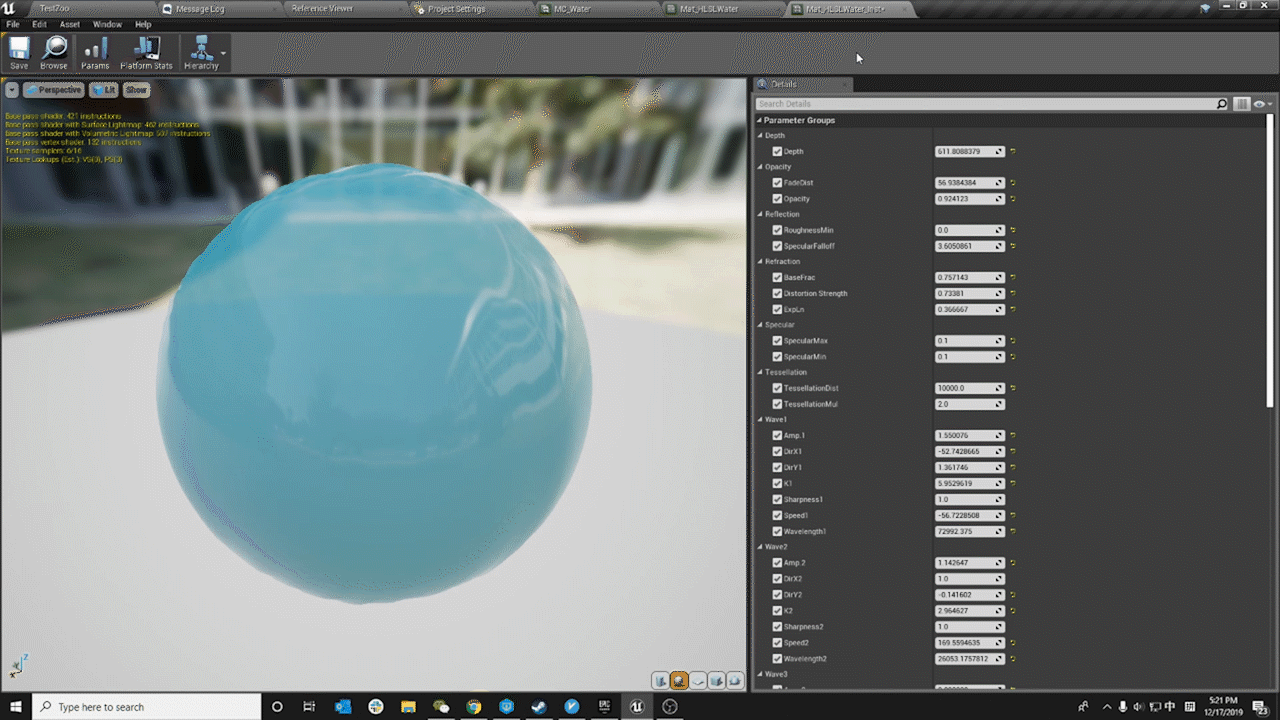The height and width of the screenshot is (720, 1280).
Task: Reset Wavelength1 to default arrow
Action: click(x=1013, y=531)
